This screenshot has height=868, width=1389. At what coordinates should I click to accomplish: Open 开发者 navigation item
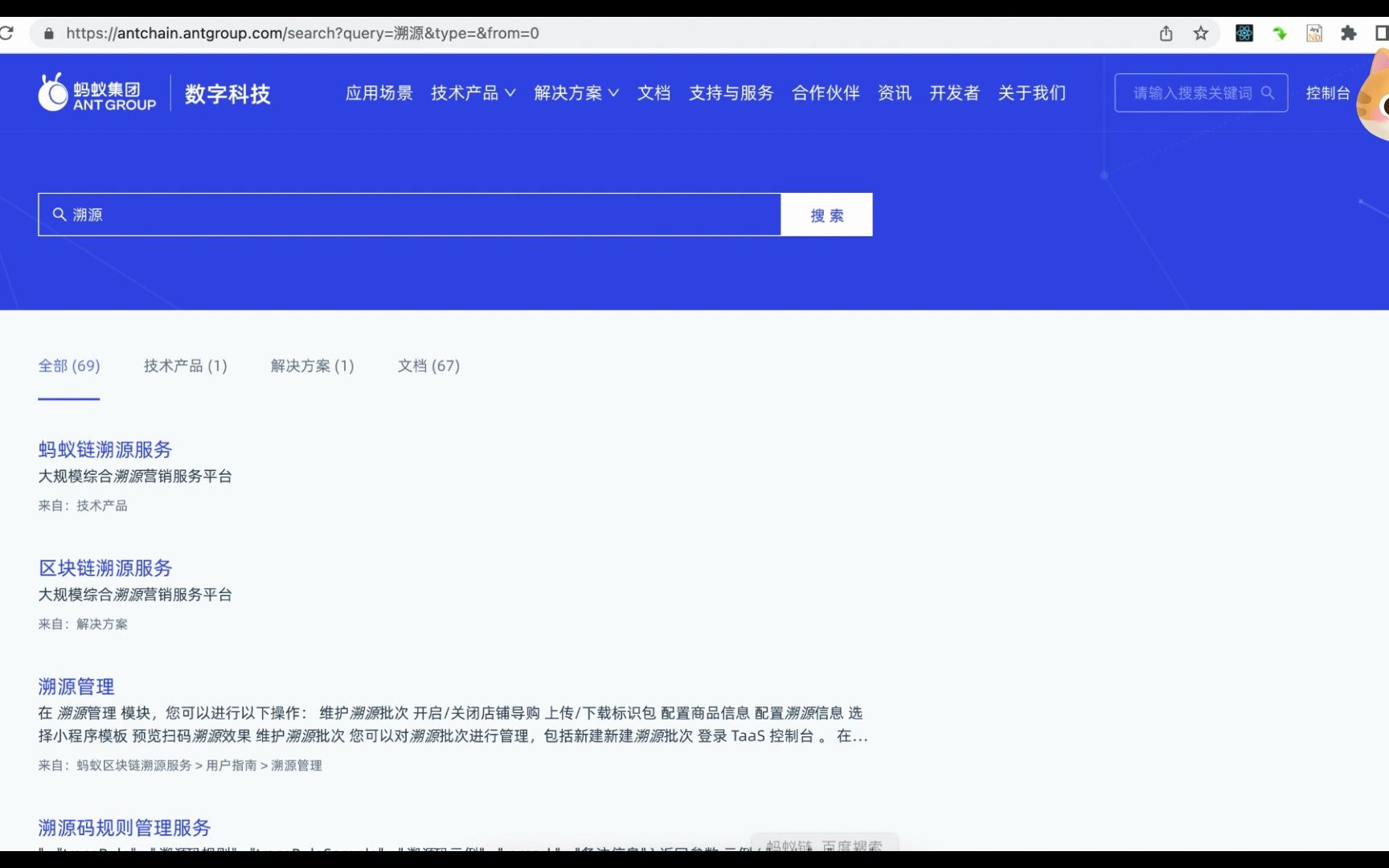[955, 92]
